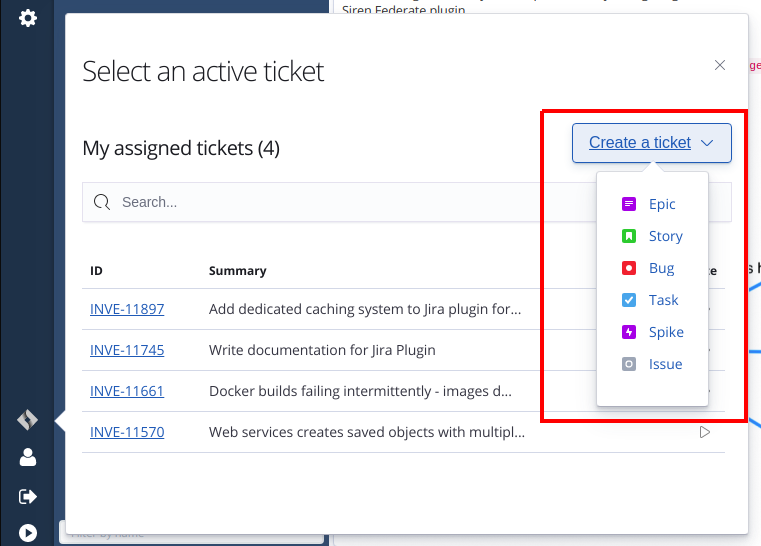Choose Spike from the ticket menu

tap(666, 332)
